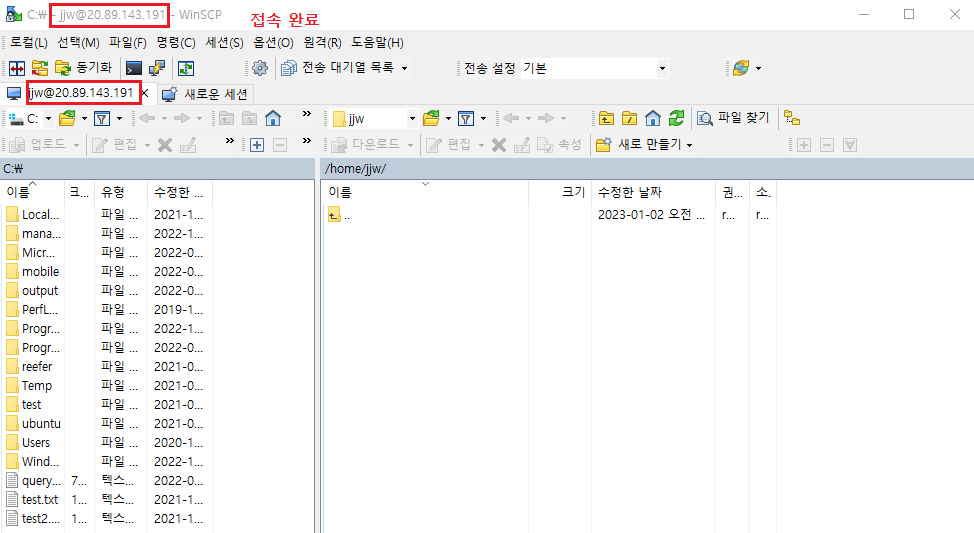Click the Synchronize Browsing toolbar icon
This screenshot has height=533, width=974.
click(40, 68)
